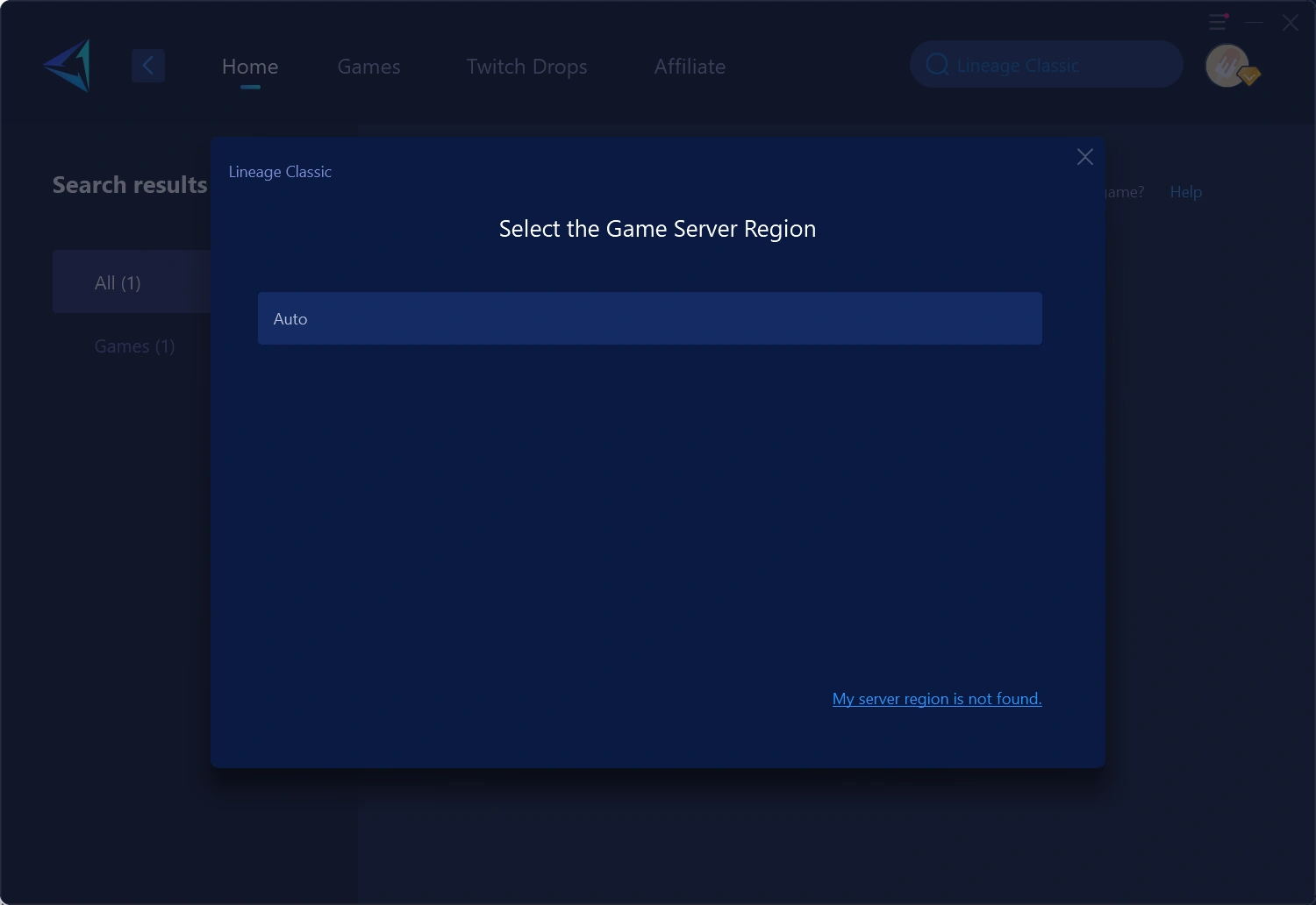Switch to the Home tab
This screenshot has width=1316, height=905.
tap(250, 66)
